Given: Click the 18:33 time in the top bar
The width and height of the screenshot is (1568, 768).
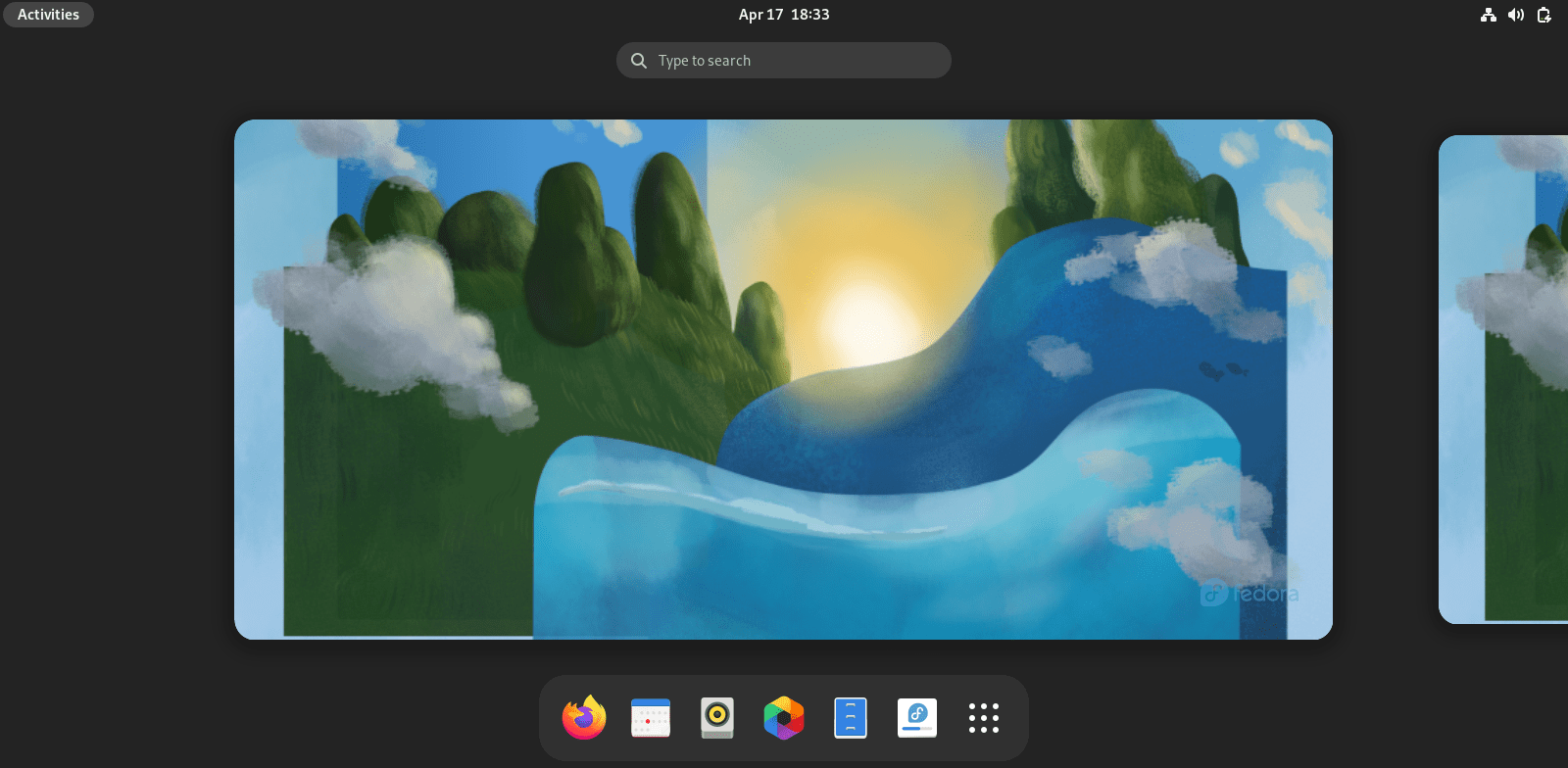Looking at the screenshot, I should coord(810,15).
